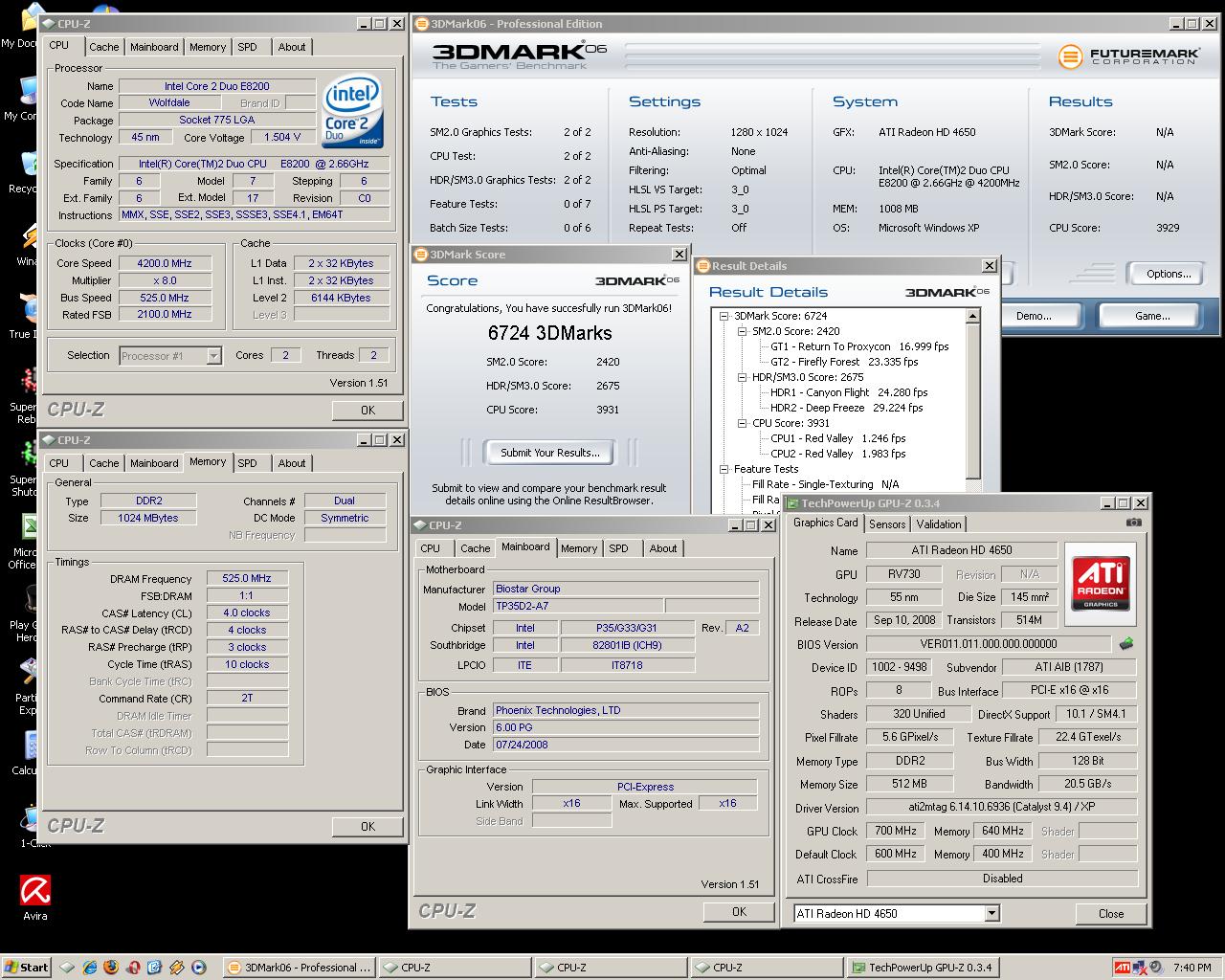Click the Start button

click(27, 968)
